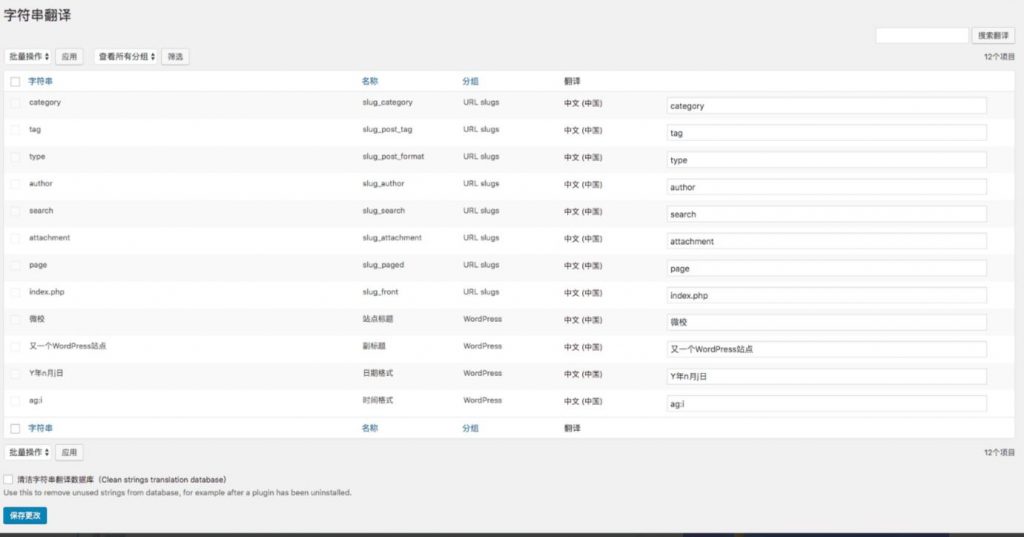Sort by 字符串 in the table footer
This screenshot has height=537, width=1024.
(x=40, y=428)
